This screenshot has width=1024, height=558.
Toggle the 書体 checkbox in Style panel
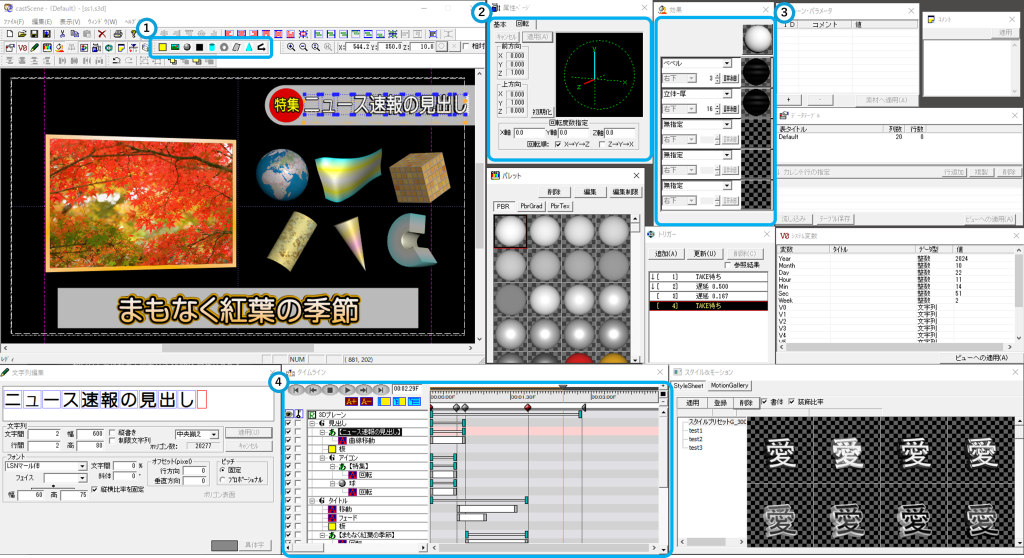(x=764, y=402)
